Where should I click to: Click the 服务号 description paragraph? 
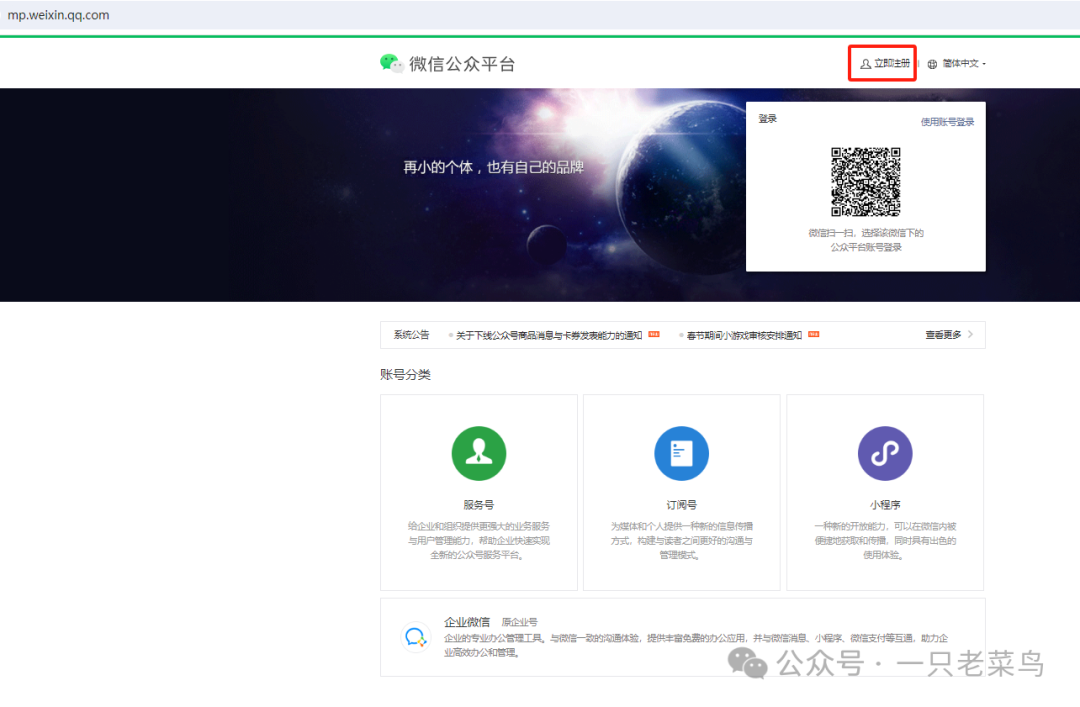coord(479,540)
